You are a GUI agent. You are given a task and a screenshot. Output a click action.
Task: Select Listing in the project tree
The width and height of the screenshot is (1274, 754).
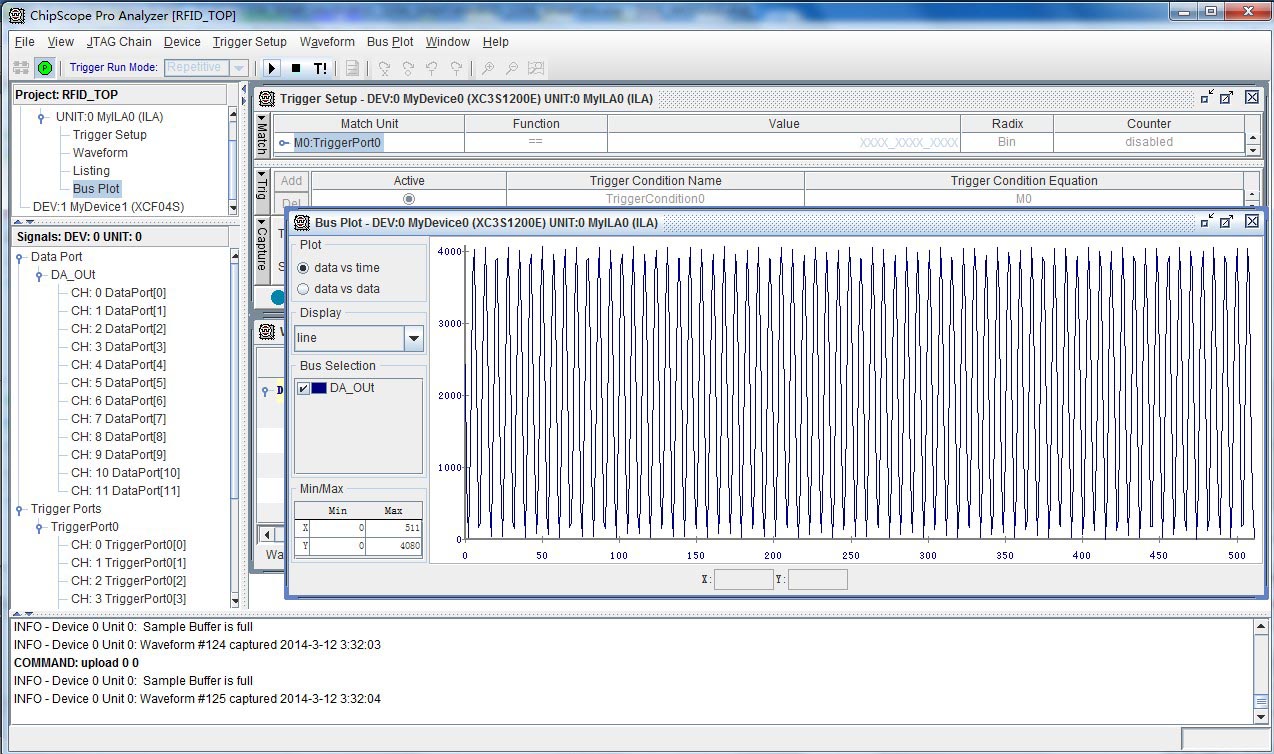click(x=91, y=171)
